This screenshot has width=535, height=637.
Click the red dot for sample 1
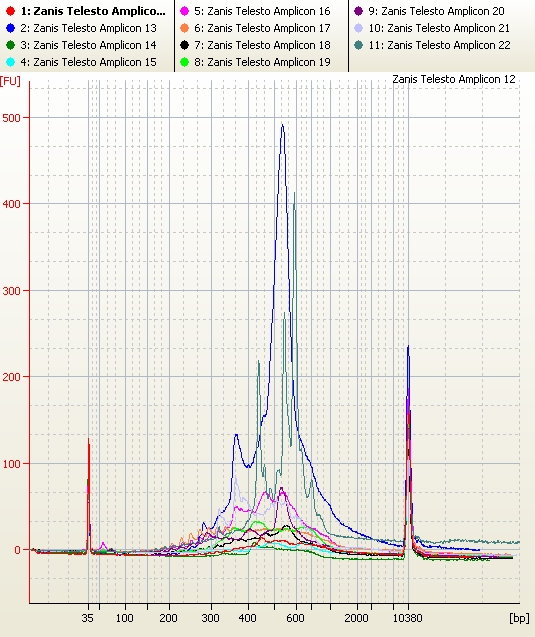click(11, 11)
